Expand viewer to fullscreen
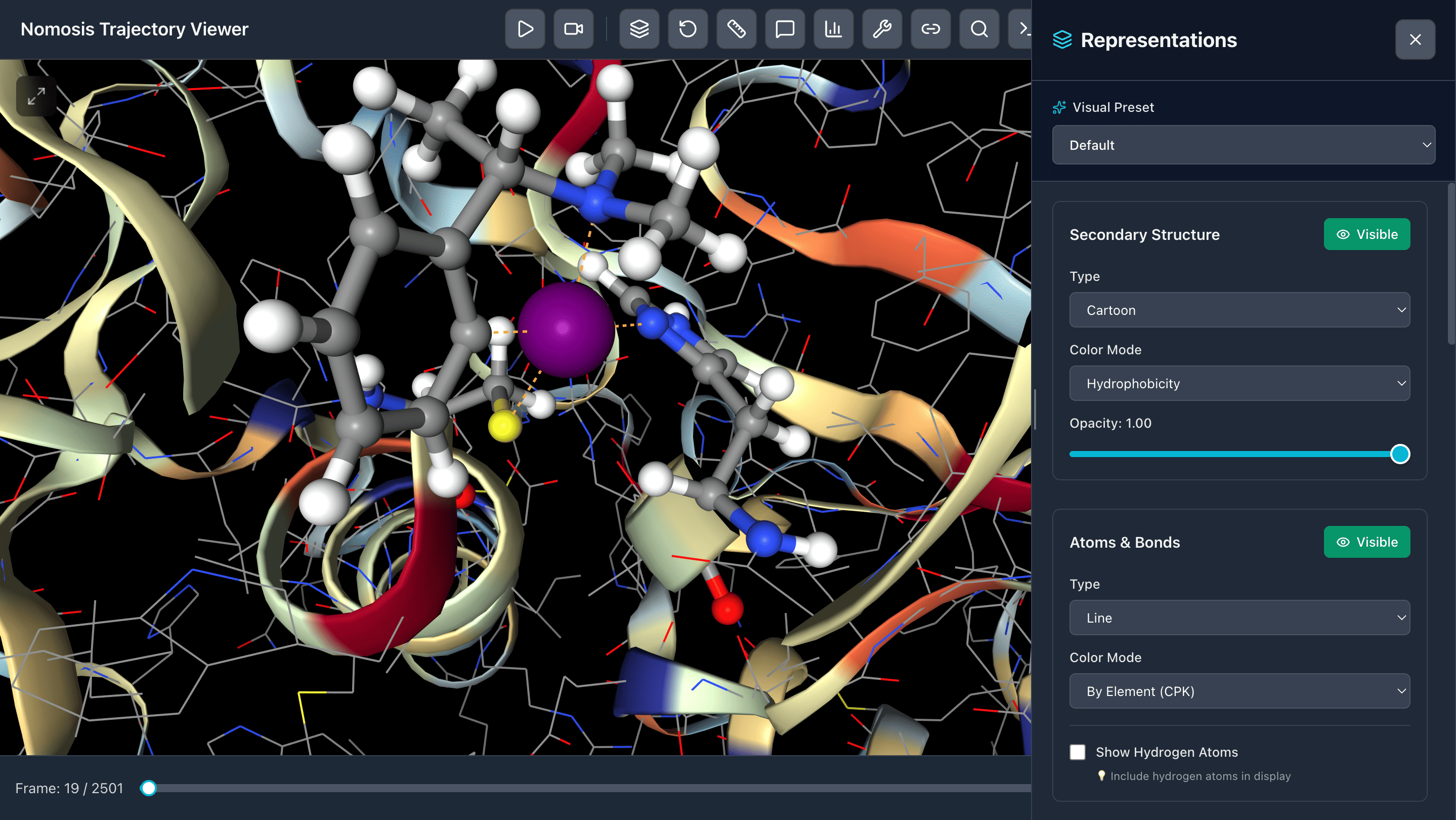Screen dimensions: 1456x820 [x=36, y=96]
